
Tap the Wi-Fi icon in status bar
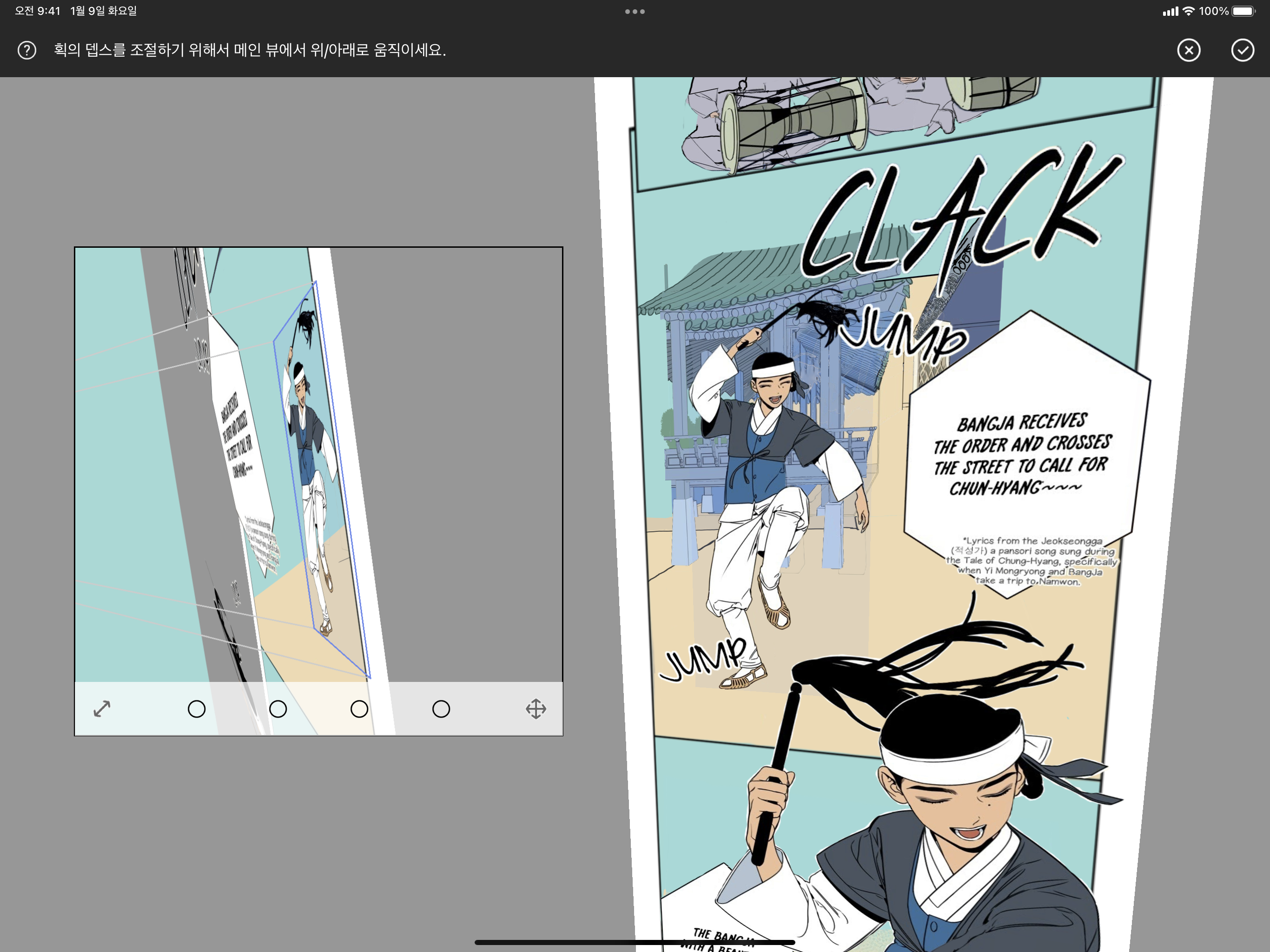[x=1189, y=11]
